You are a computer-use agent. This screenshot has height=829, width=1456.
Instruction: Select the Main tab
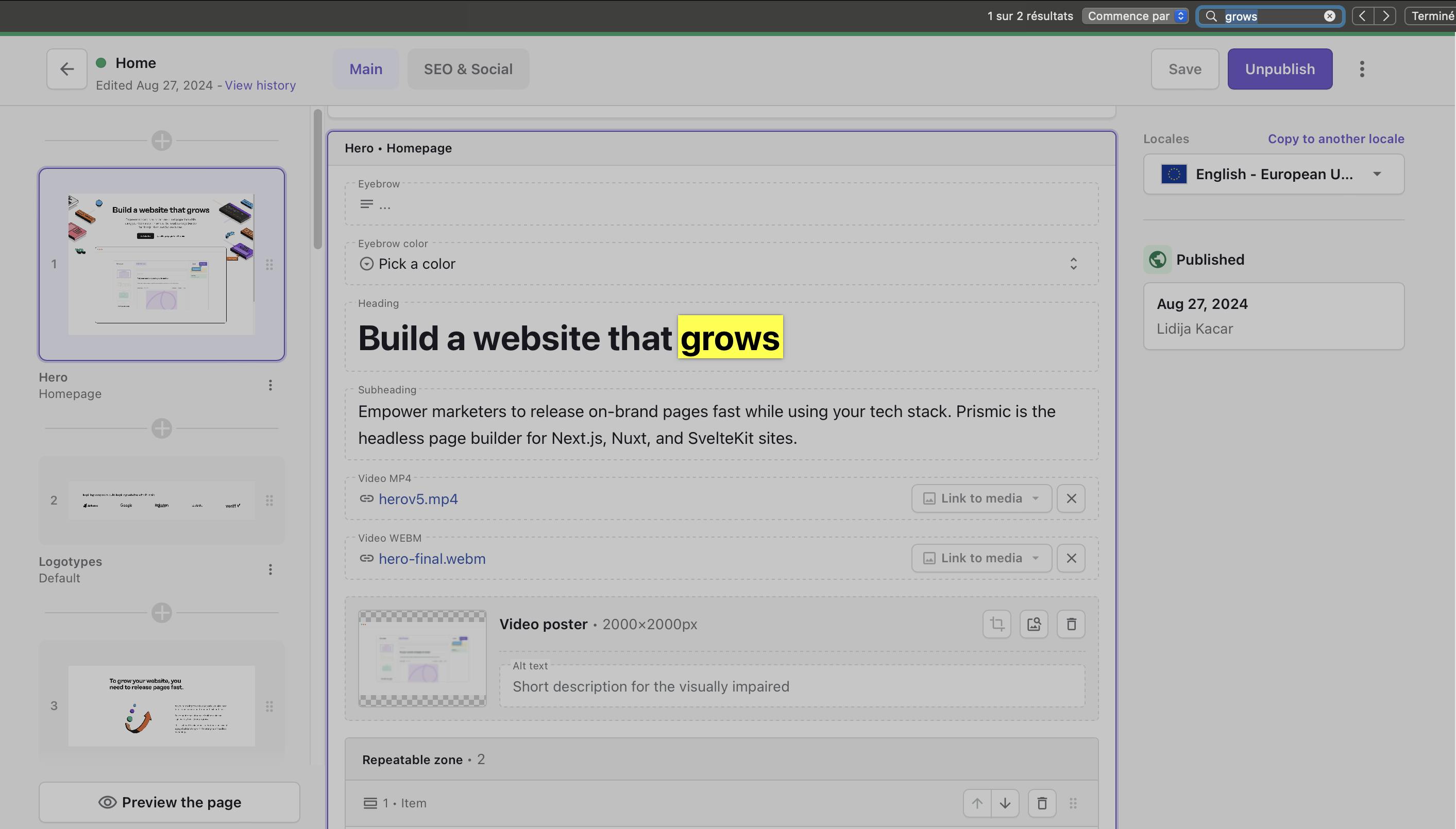pyautogui.click(x=365, y=69)
